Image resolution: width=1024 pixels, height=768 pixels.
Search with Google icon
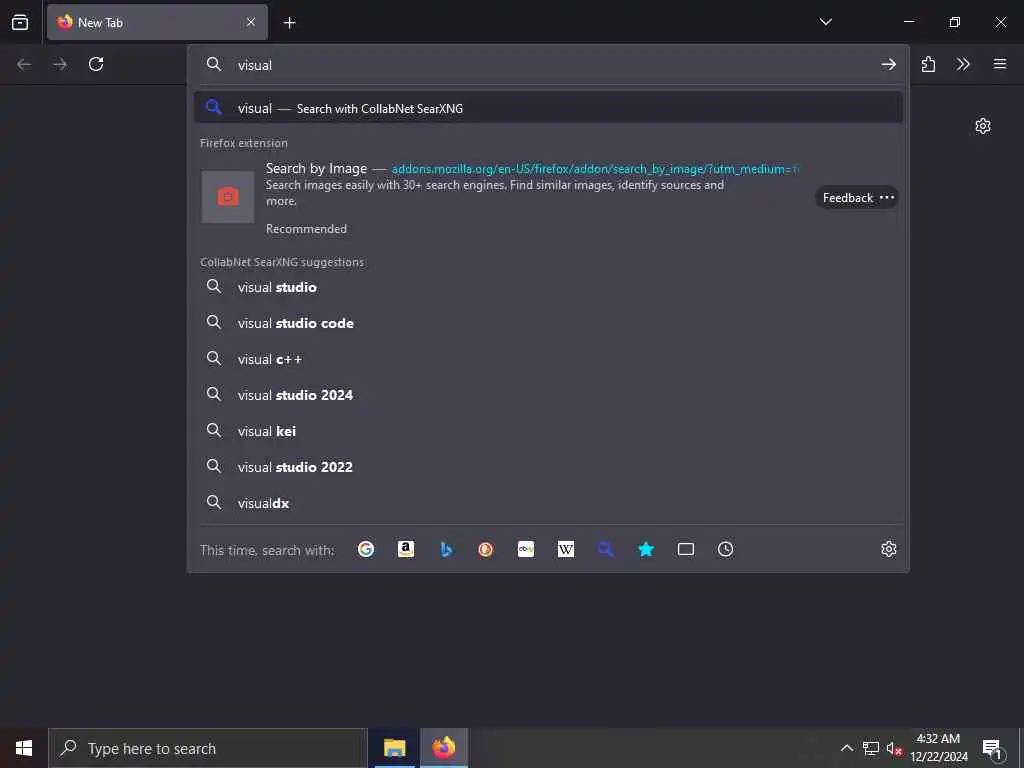click(x=366, y=549)
